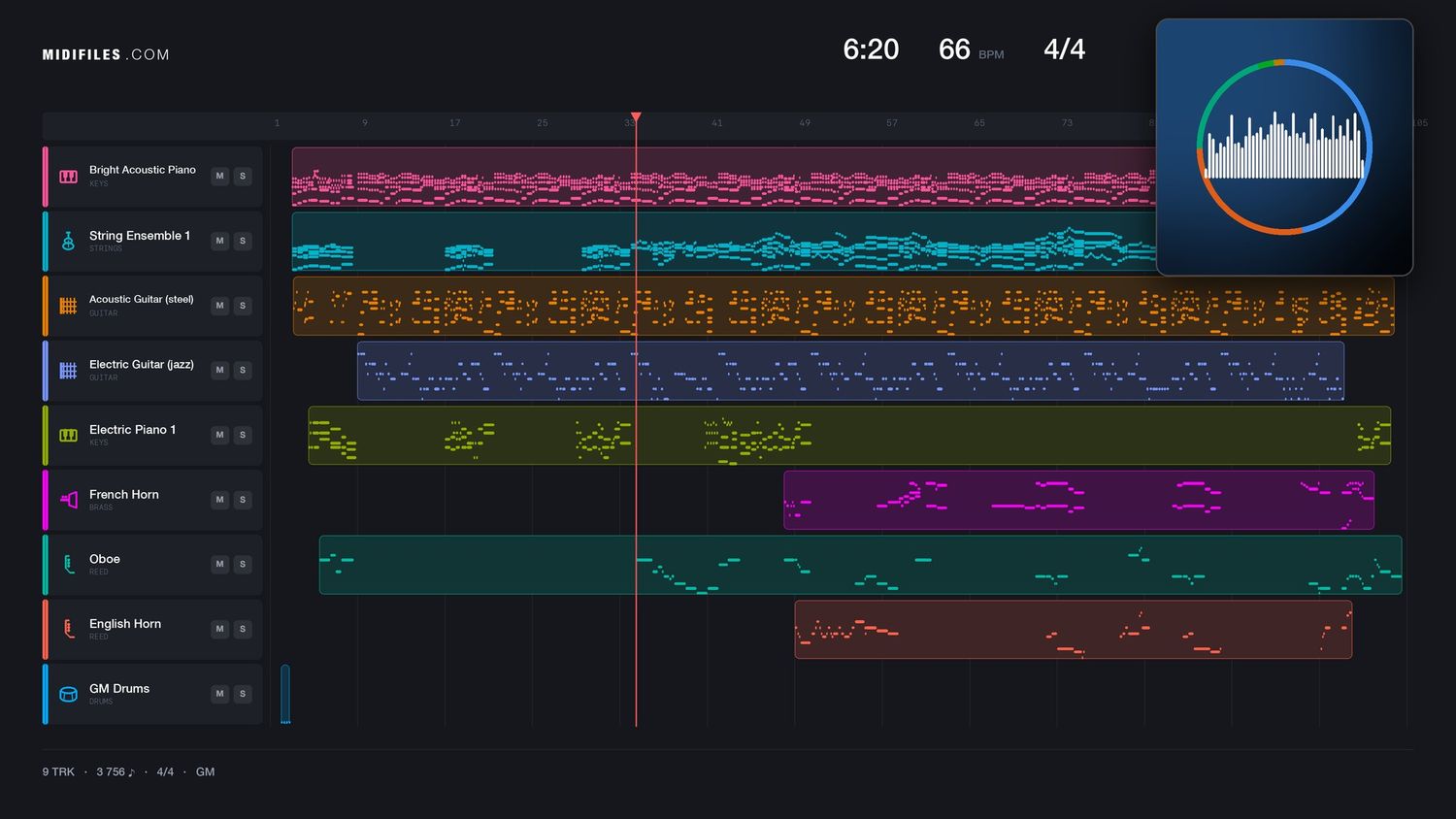The image size is (1456, 819).
Task: Solo the Acoustic Guitar (steel) track
Action: (243, 306)
